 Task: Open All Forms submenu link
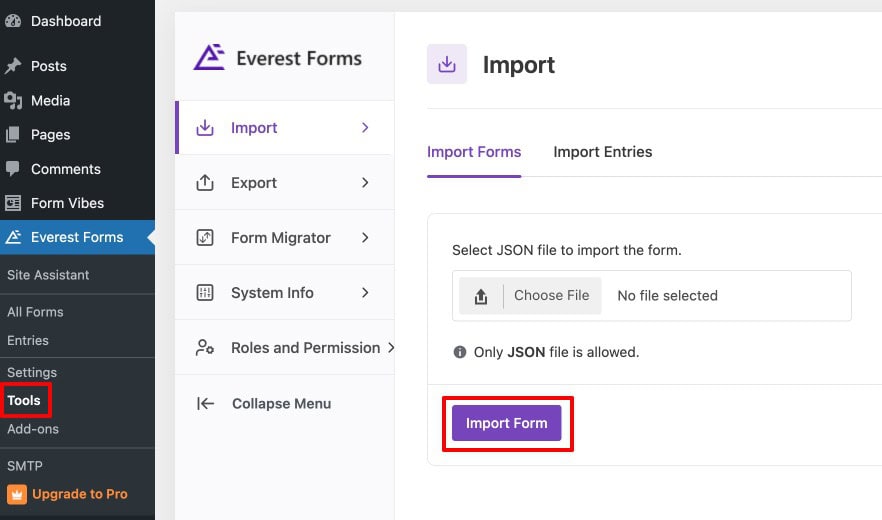(x=35, y=312)
